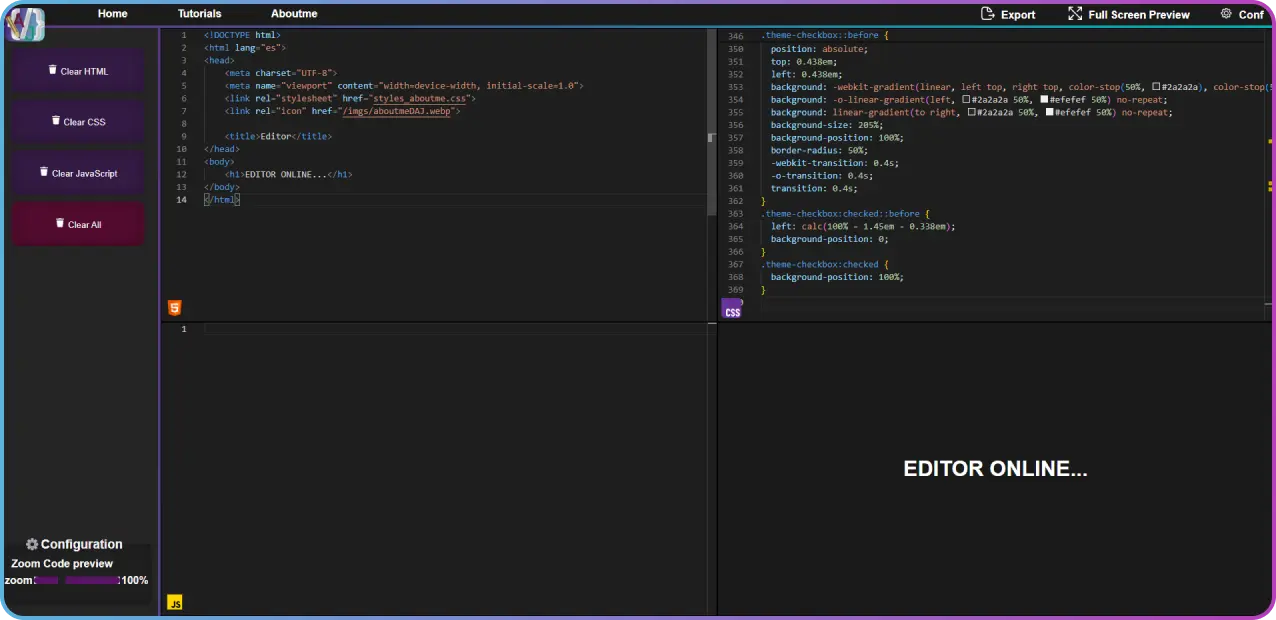Click the left: calc(100% - 1.45em - 0.338em) line

pos(863,226)
